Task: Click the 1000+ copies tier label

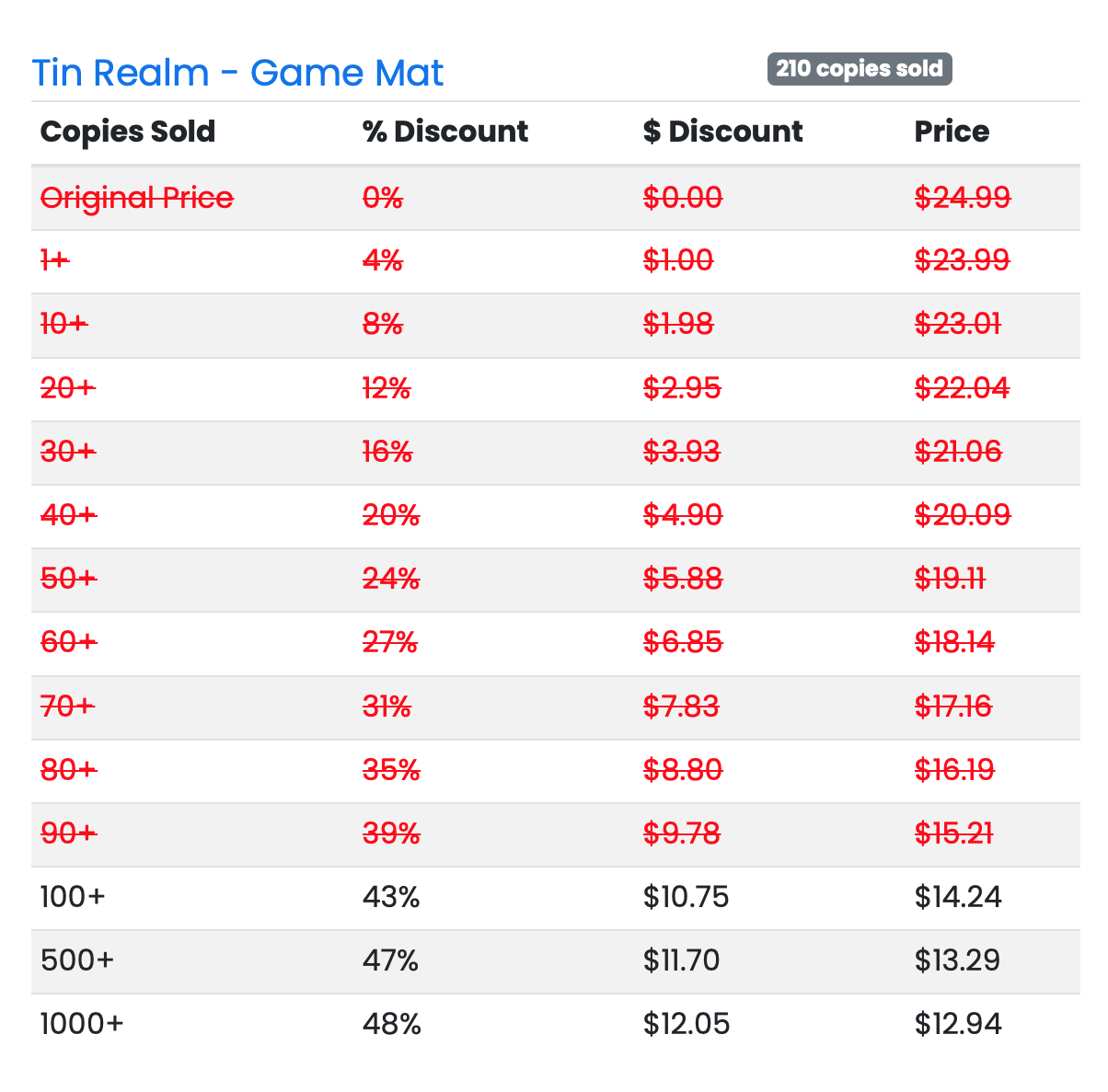Action: [82, 1024]
